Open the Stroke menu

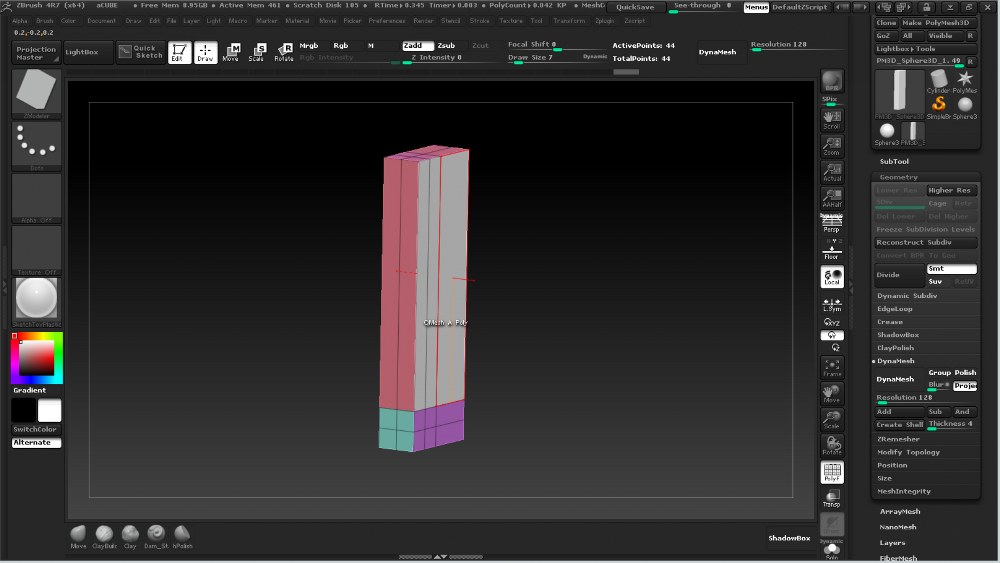tap(480, 21)
